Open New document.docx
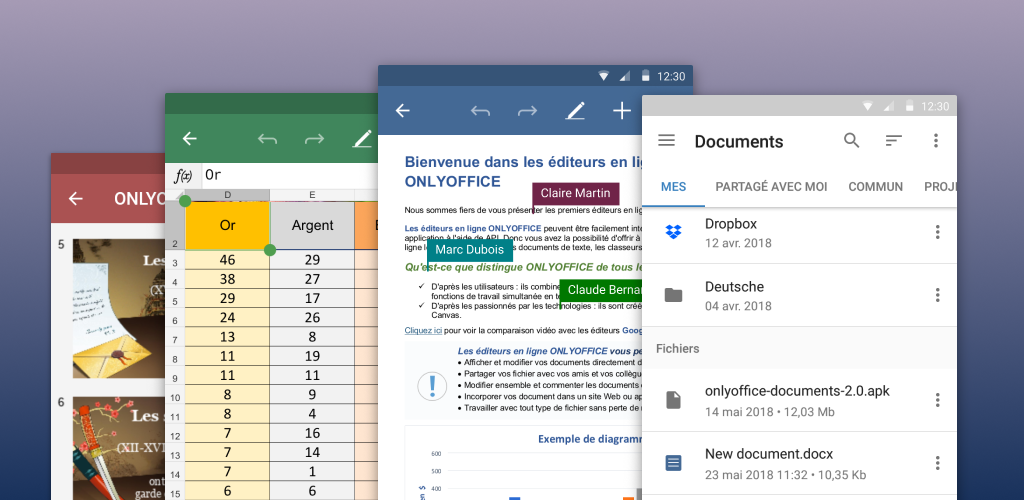 pyautogui.click(x=799, y=463)
